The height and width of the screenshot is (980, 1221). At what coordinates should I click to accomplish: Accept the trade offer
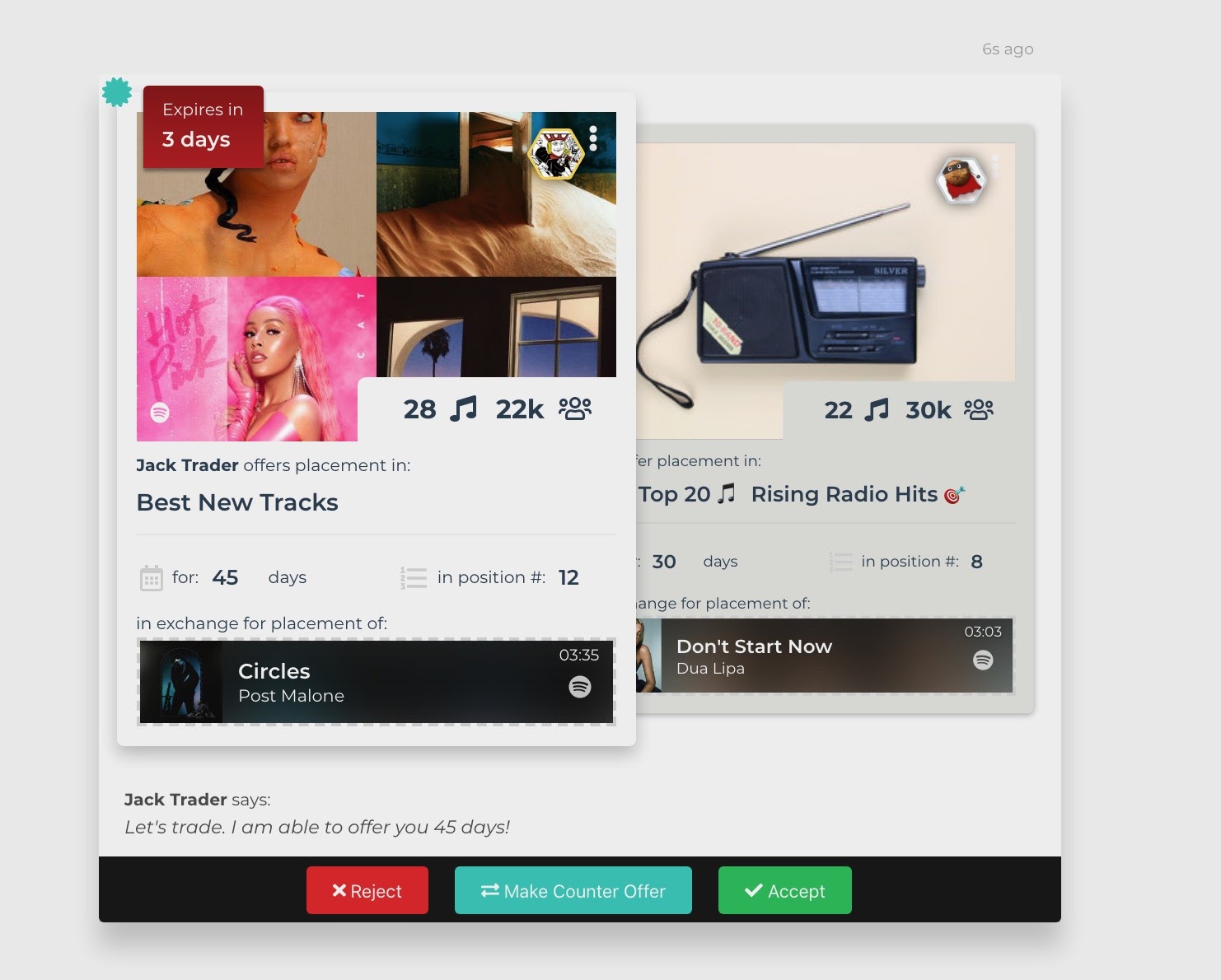[785, 890]
